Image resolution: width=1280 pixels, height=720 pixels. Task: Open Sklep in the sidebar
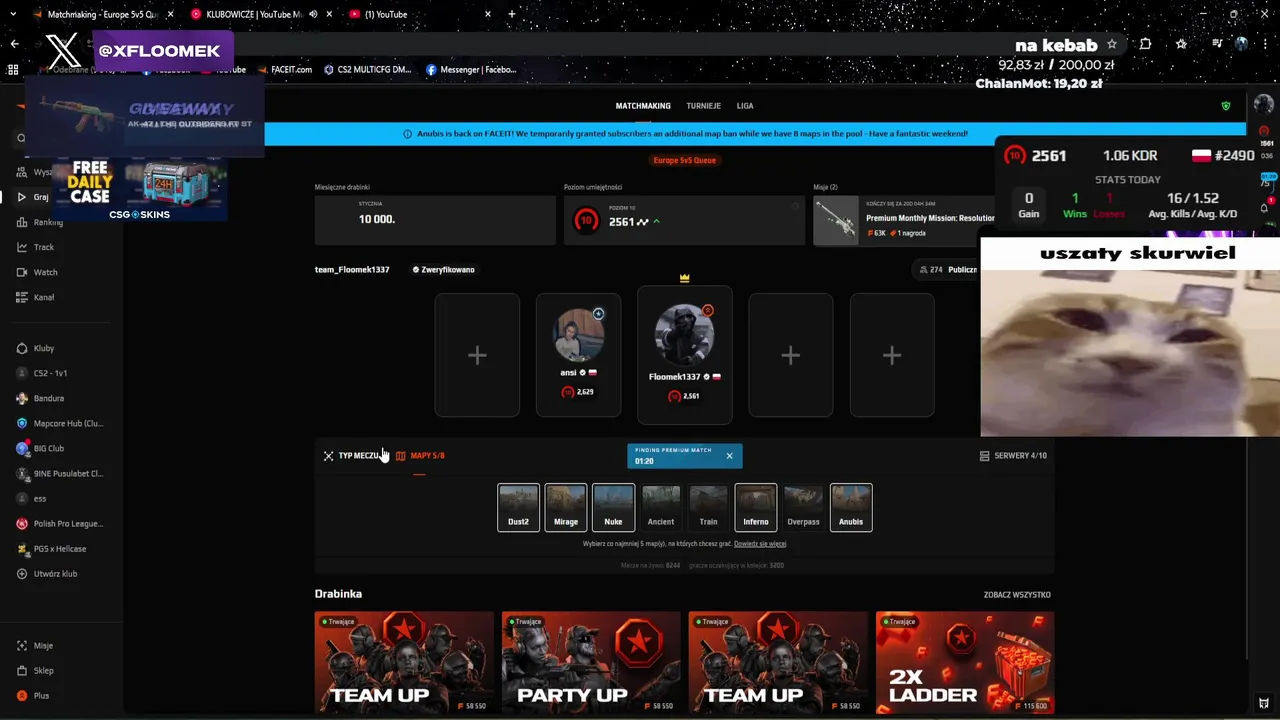pos(43,671)
